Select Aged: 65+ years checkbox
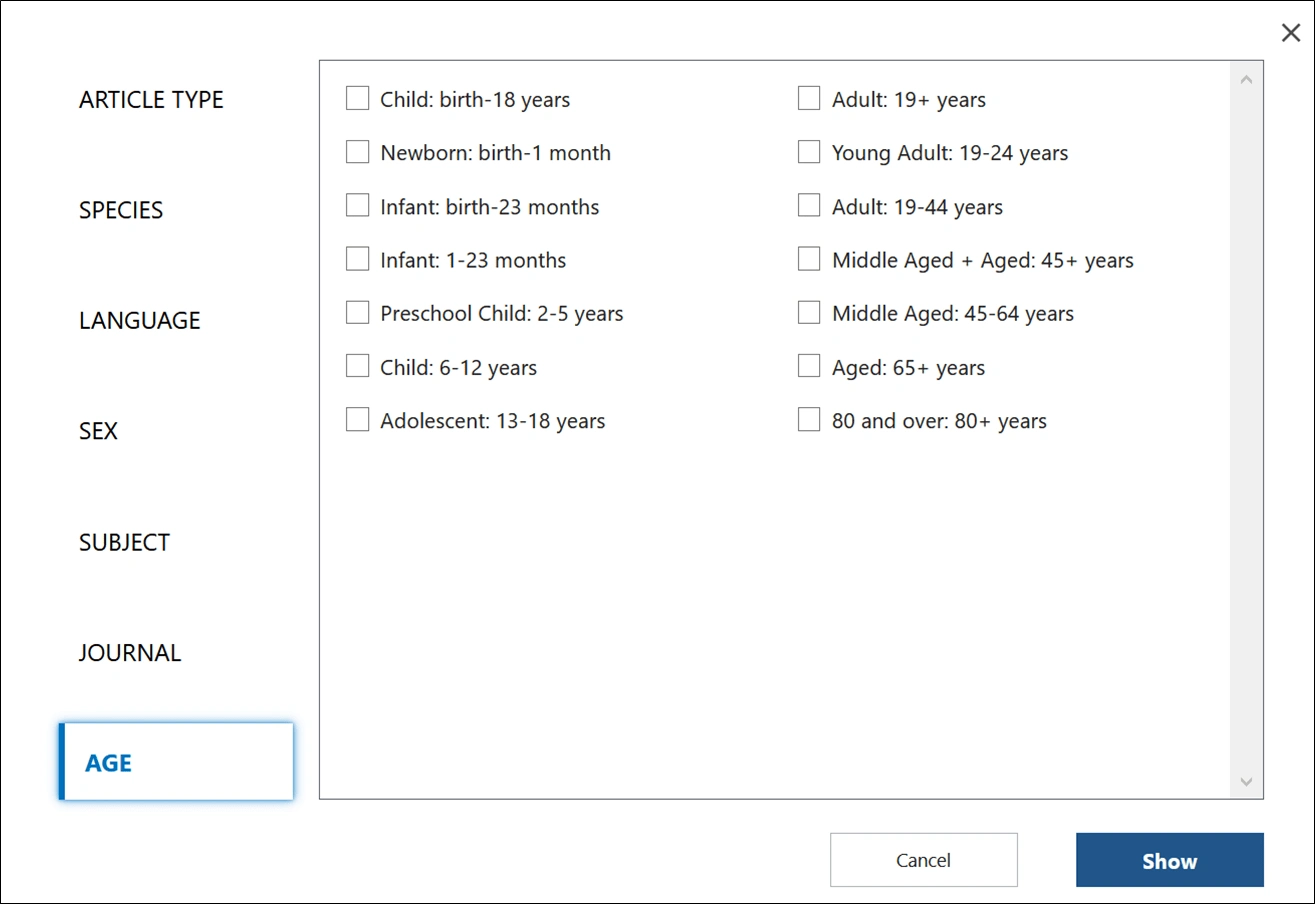This screenshot has height=904, width=1315. [809, 367]
